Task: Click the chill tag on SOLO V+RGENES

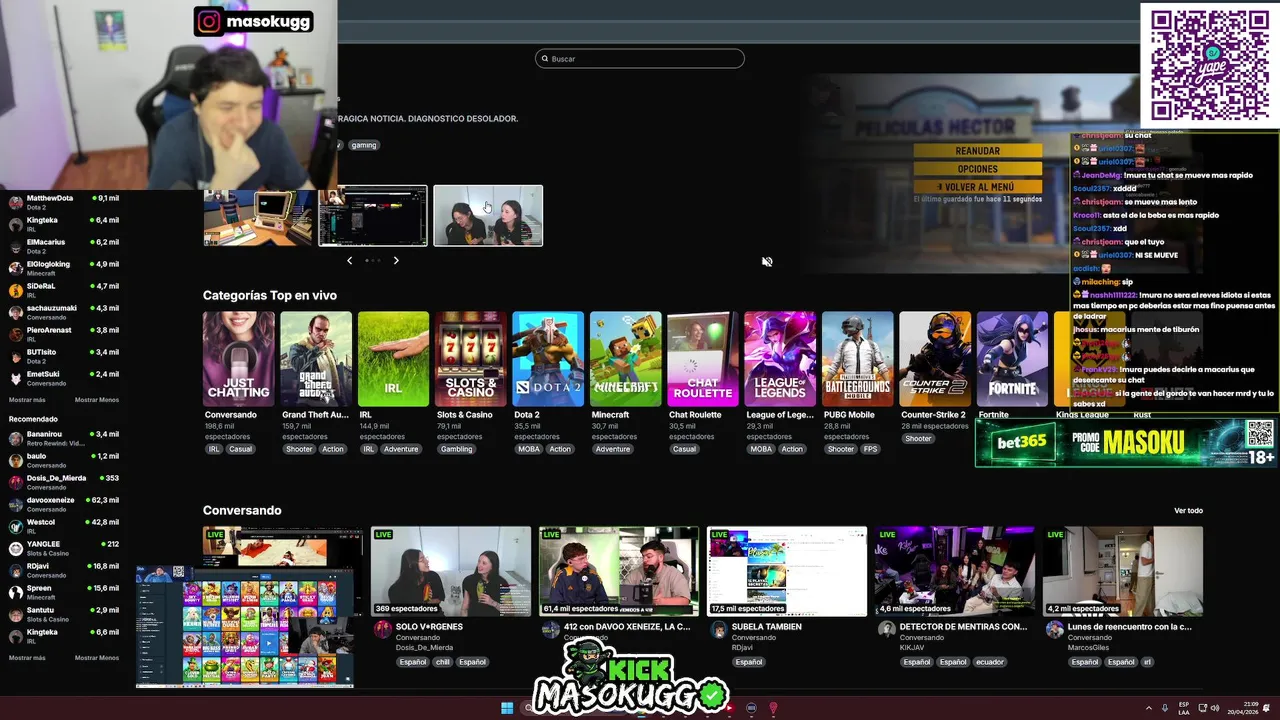Action: click(x=442, y=662)
